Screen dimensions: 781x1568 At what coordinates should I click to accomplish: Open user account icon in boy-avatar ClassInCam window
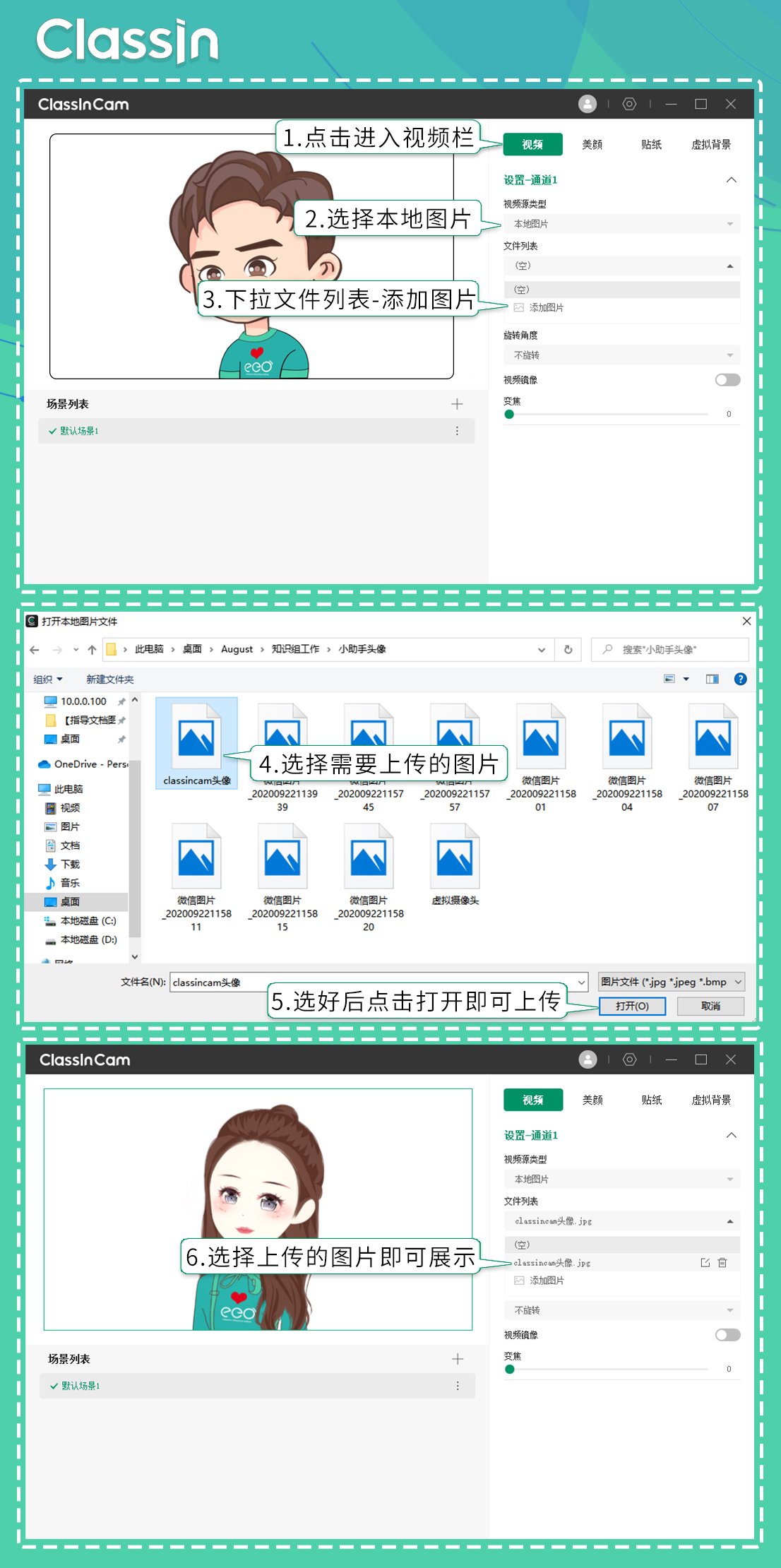click(x=588, y=104)
